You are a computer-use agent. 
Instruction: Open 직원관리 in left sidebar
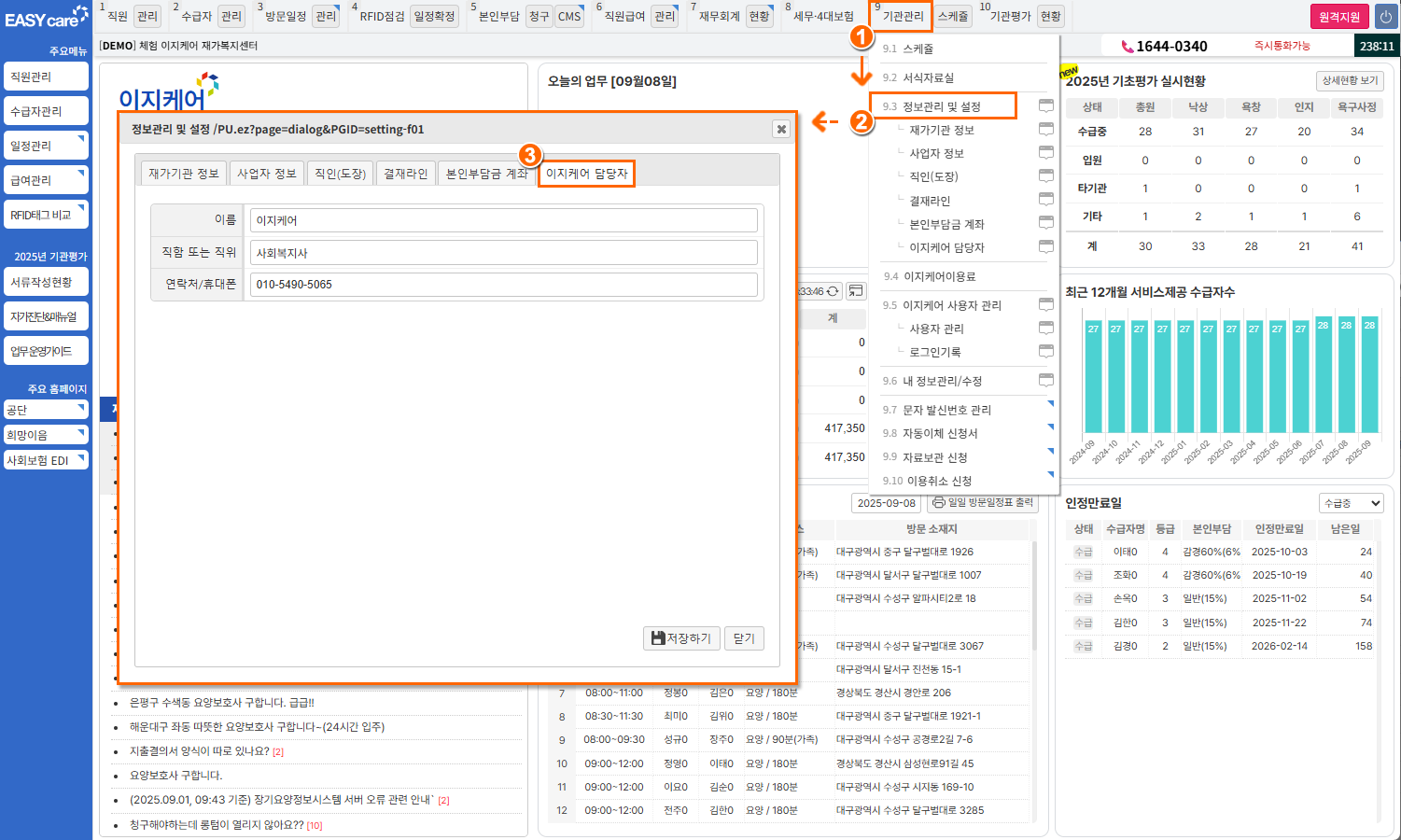pyautogui.click(x=46, y=77)
